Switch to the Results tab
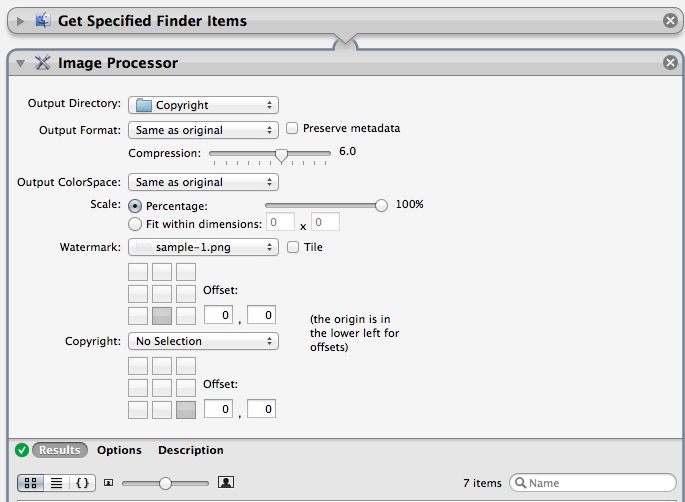The image size is (685, 502). point(60,450)
